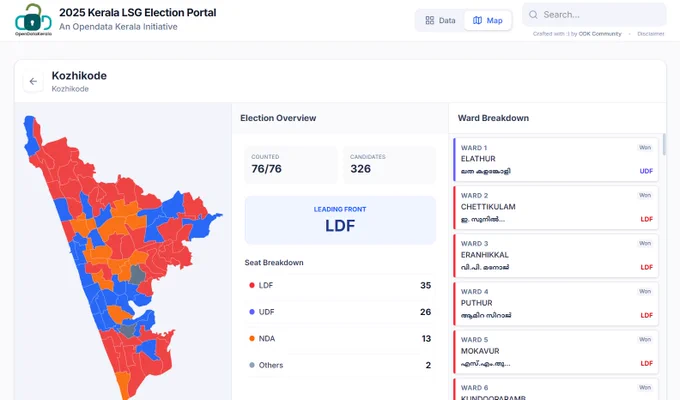Screen dimensions: 680x400
Task: Open the Disclaimer link
Action: point(651,34)
